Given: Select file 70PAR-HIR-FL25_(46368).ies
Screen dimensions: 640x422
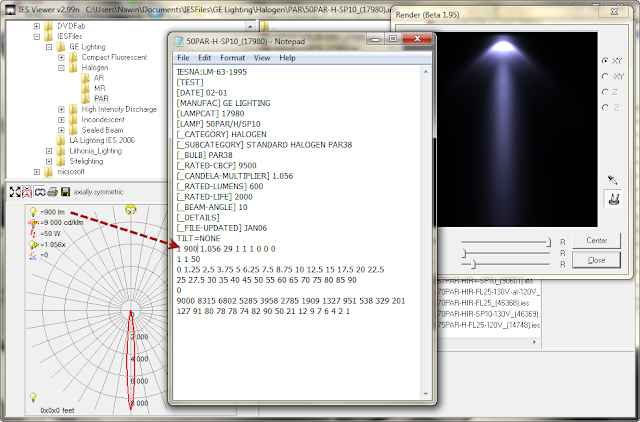Looking at the screenshot, I should pos(484,303).
